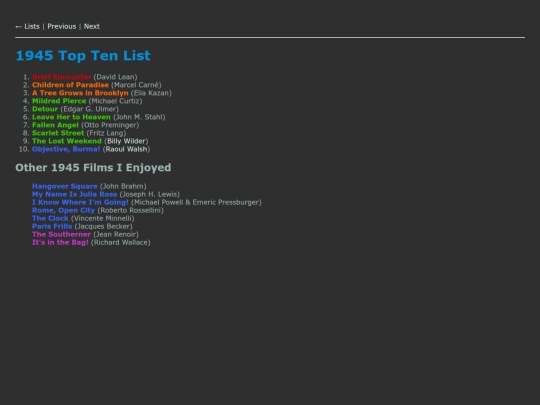
Task: Open Brief Encounter film link
Action: 62,77
